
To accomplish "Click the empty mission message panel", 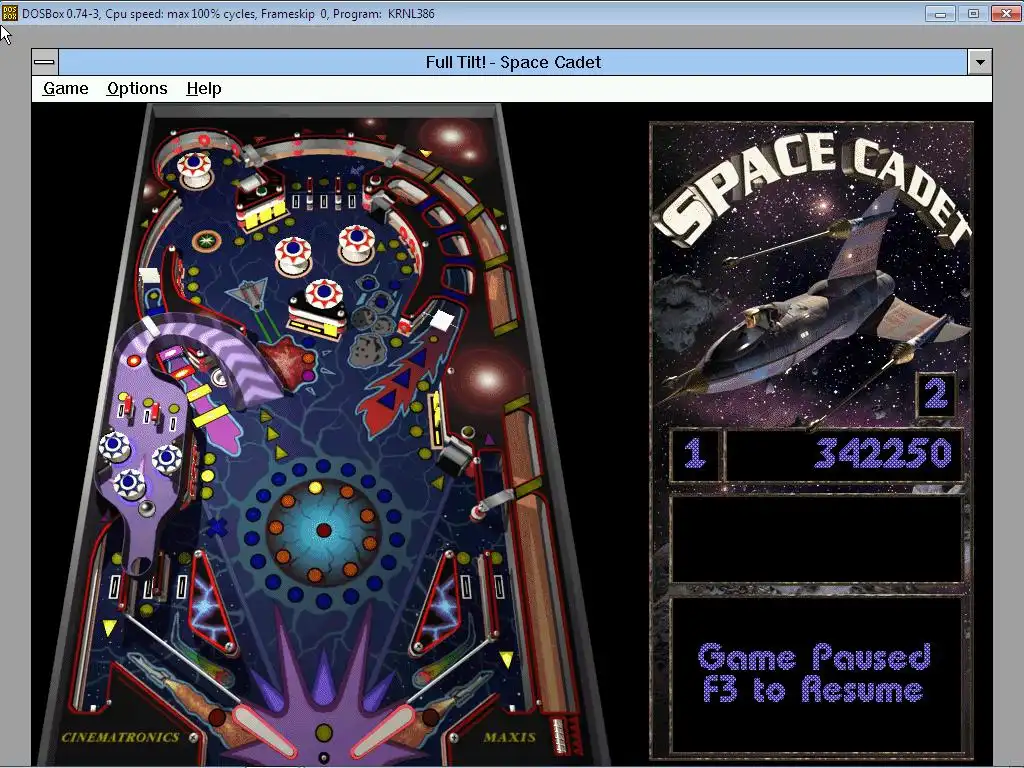I will [x=816, y=539].
